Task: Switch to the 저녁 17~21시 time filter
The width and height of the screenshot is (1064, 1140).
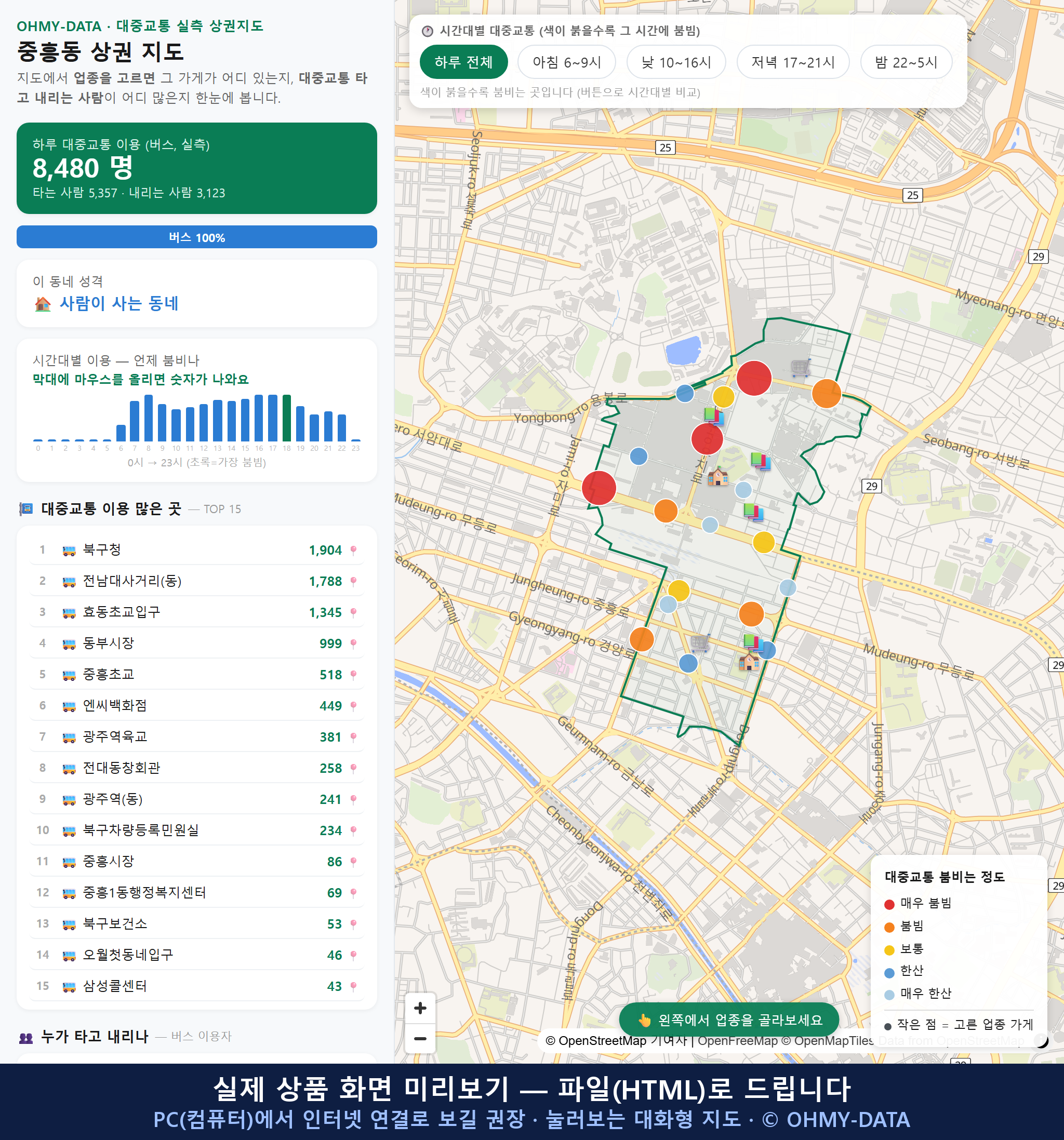Action: (793, 62)
